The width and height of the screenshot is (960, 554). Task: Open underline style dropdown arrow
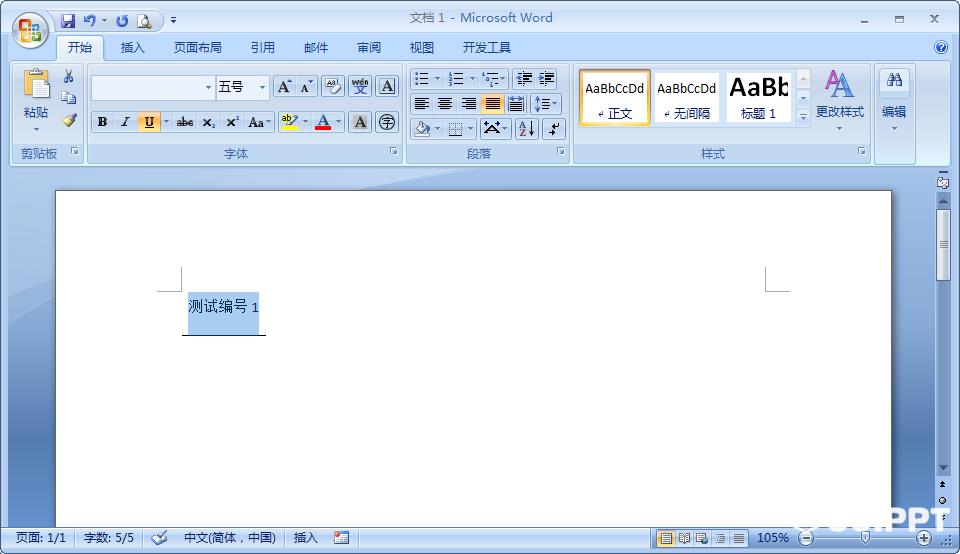(166, 122)
